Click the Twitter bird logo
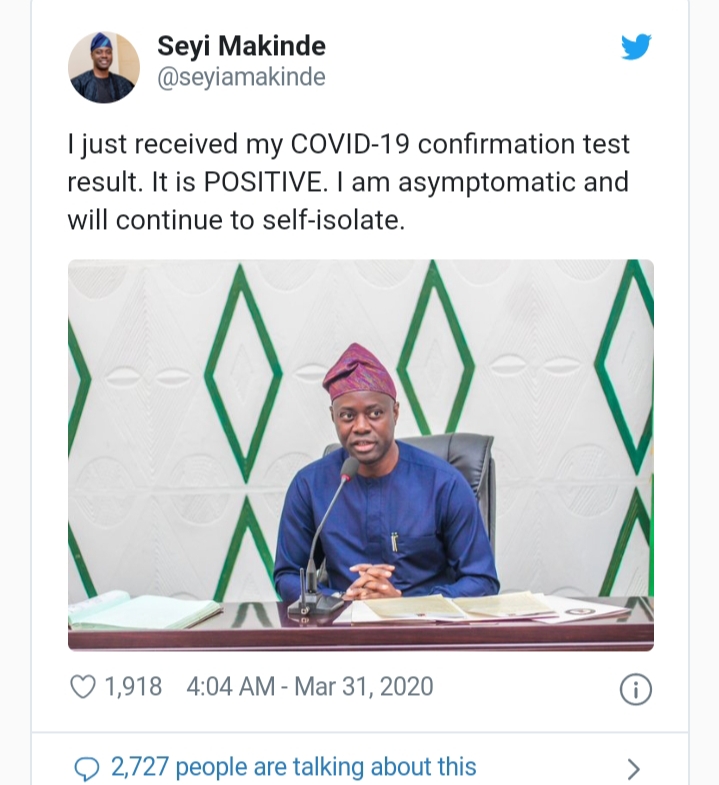The image size is (719, 785). [636, 47]
